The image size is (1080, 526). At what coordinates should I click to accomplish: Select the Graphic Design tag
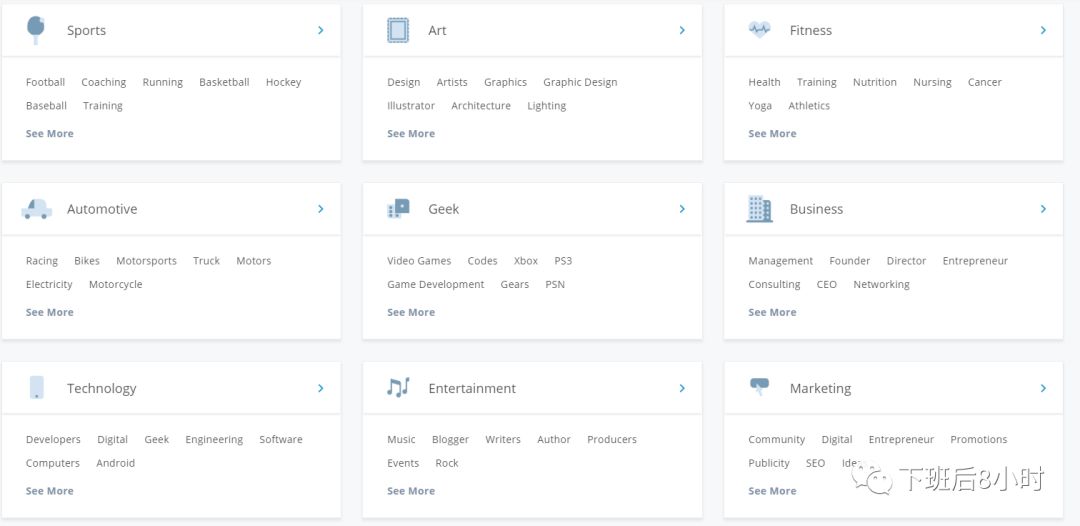pos(580,82)
